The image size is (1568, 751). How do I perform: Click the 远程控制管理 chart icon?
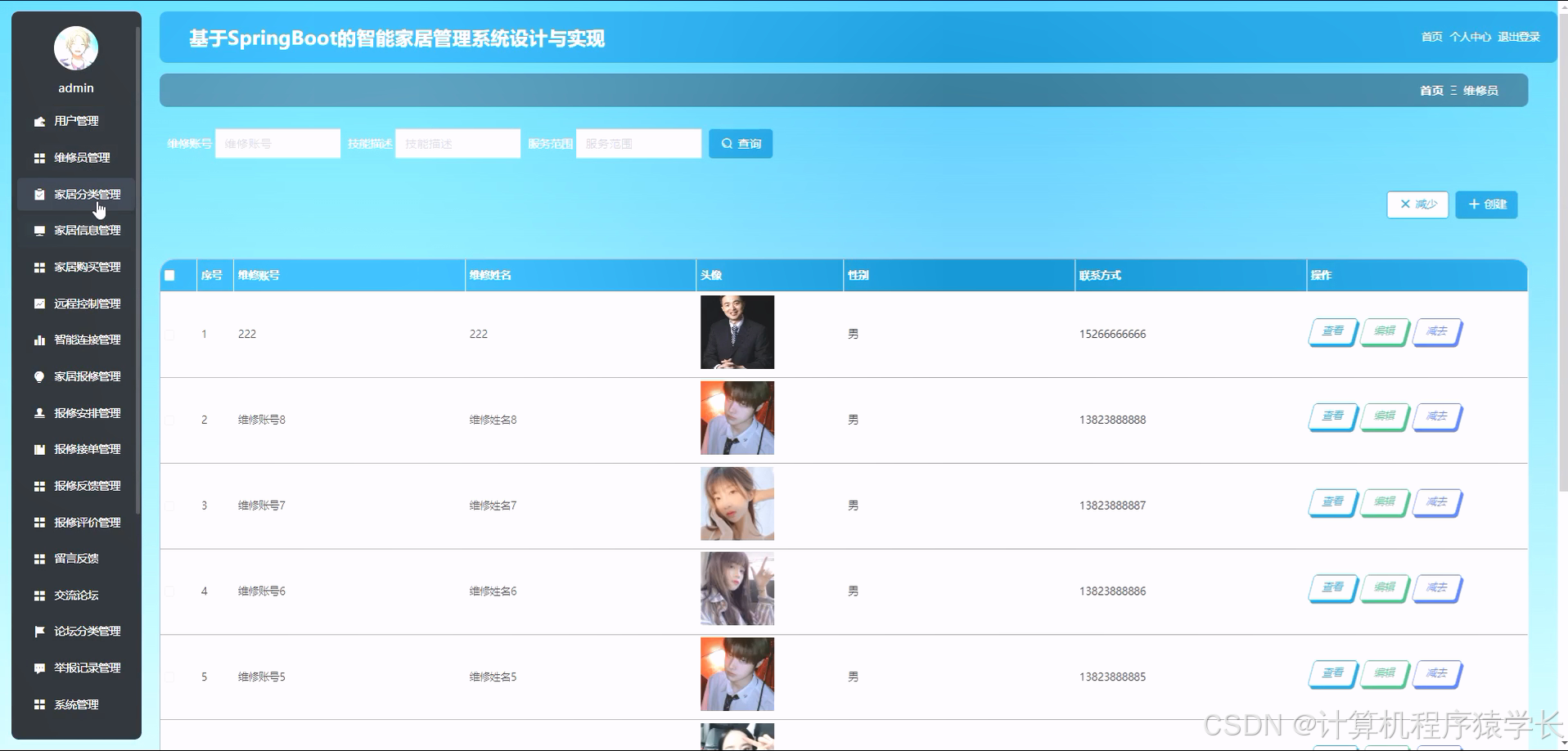39,304
